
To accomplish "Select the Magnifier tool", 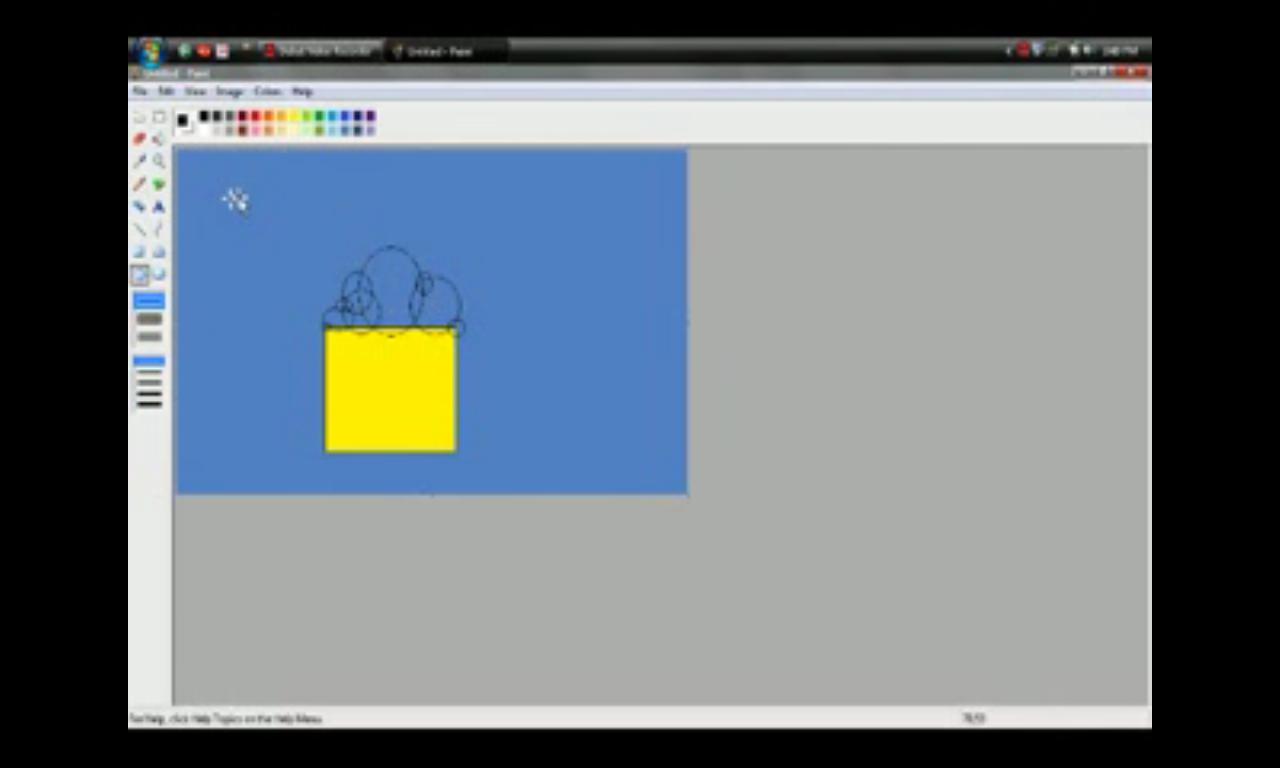I will click(158, 161).
